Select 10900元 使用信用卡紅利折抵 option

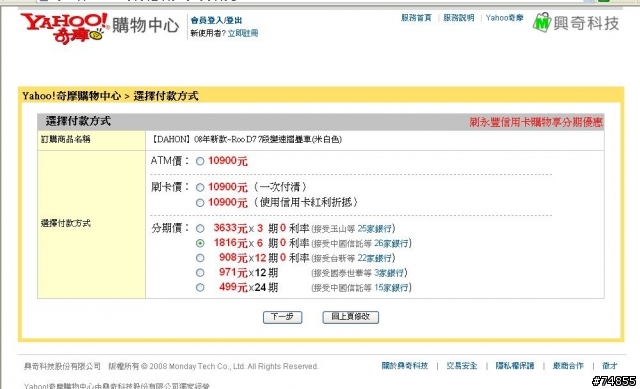pos(200,203)
